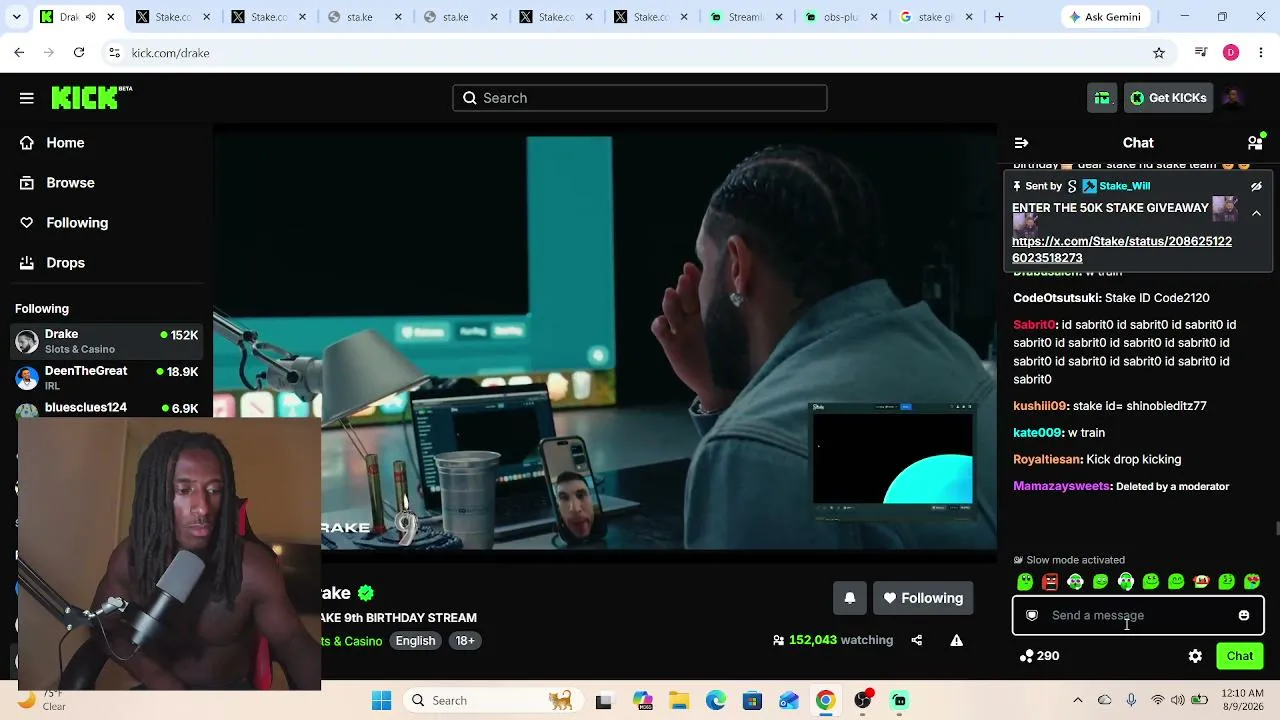Click the Ask Gemini button
Image resolution: width=1280 pixels, height=720 pixels.
1105,17
